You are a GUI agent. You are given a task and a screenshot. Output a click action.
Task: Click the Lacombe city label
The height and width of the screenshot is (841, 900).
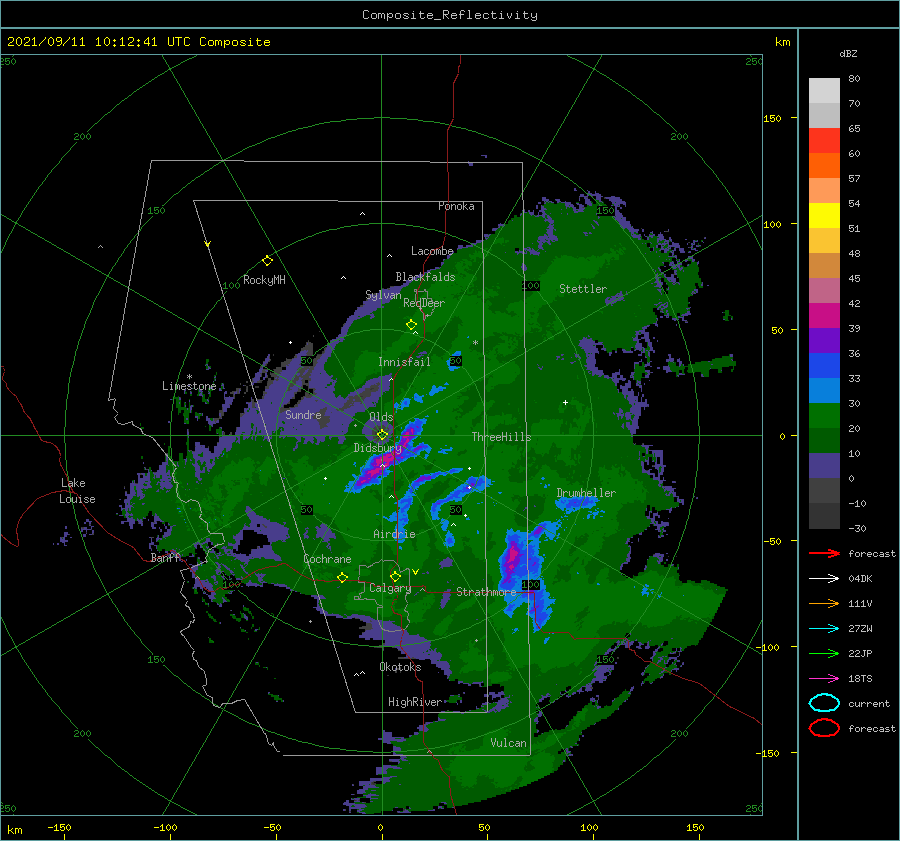coord(432,251)
